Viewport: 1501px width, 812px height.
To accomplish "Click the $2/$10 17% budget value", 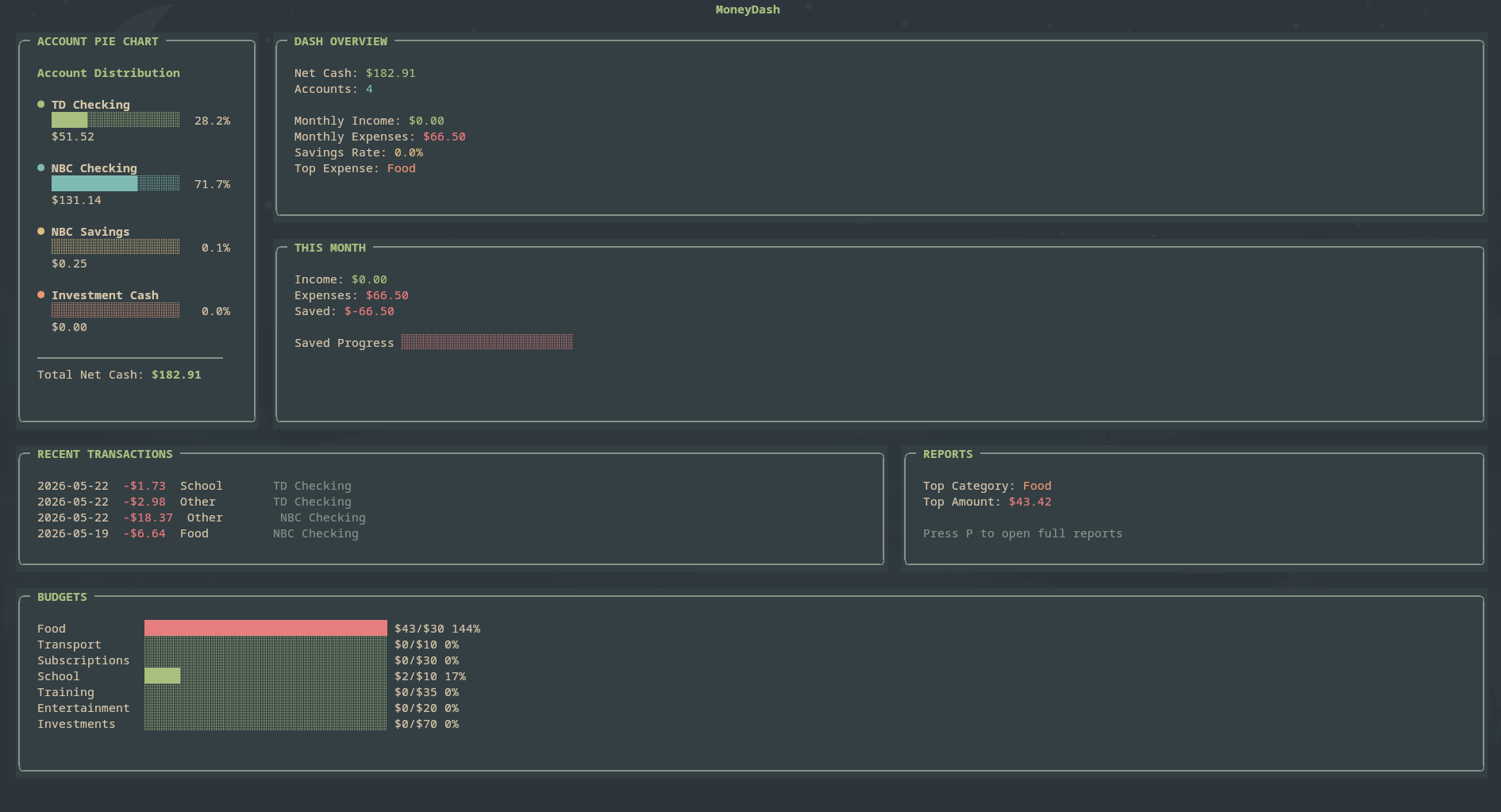I will coord(430,676).
